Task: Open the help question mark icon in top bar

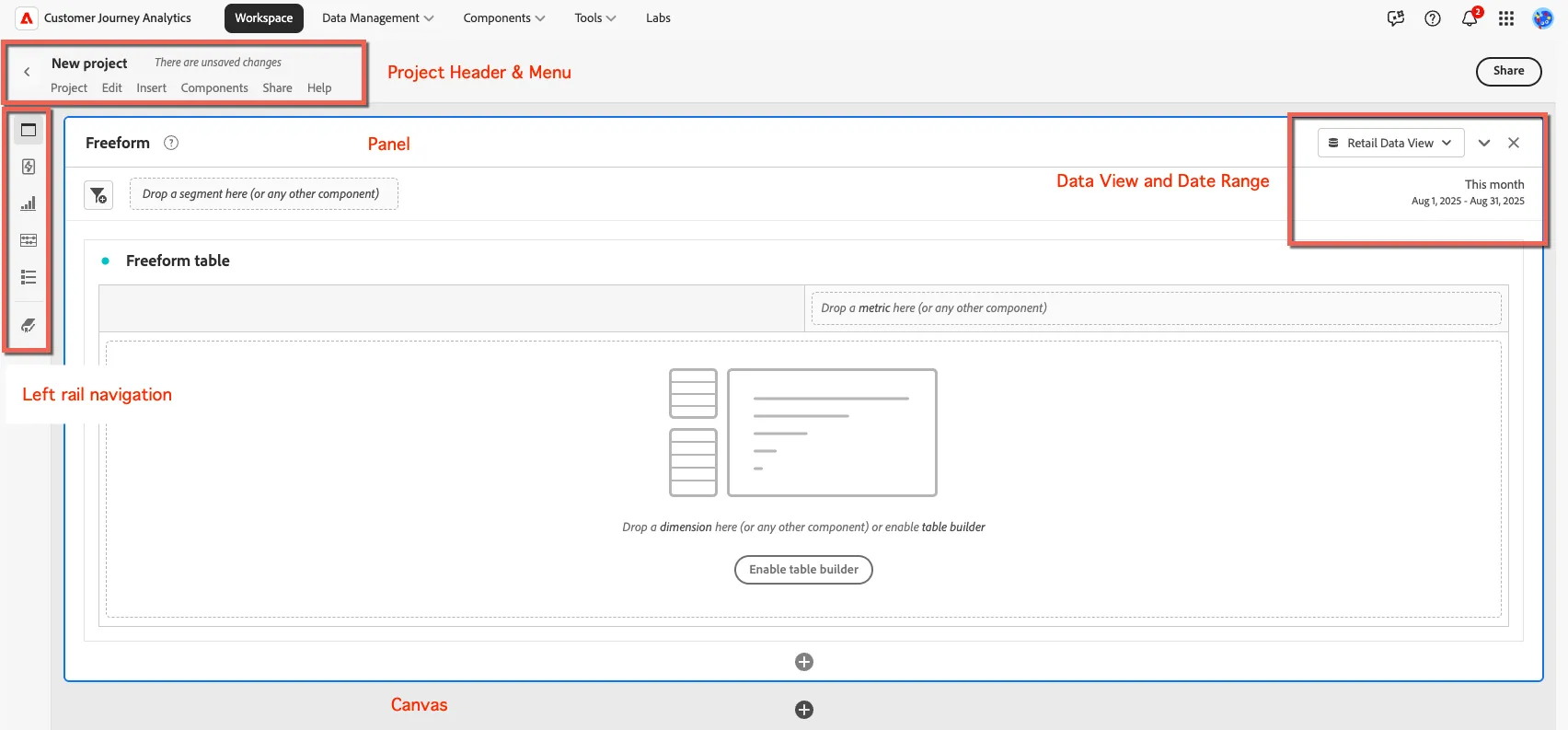Action: click(1433, 17)
